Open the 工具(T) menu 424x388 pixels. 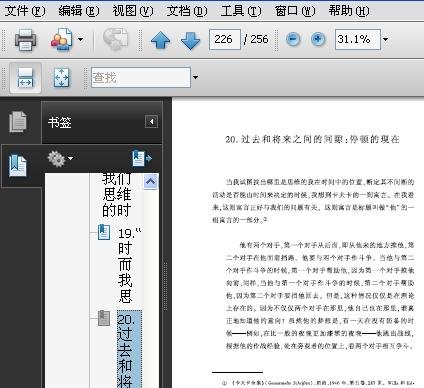(x=241, y=11)
